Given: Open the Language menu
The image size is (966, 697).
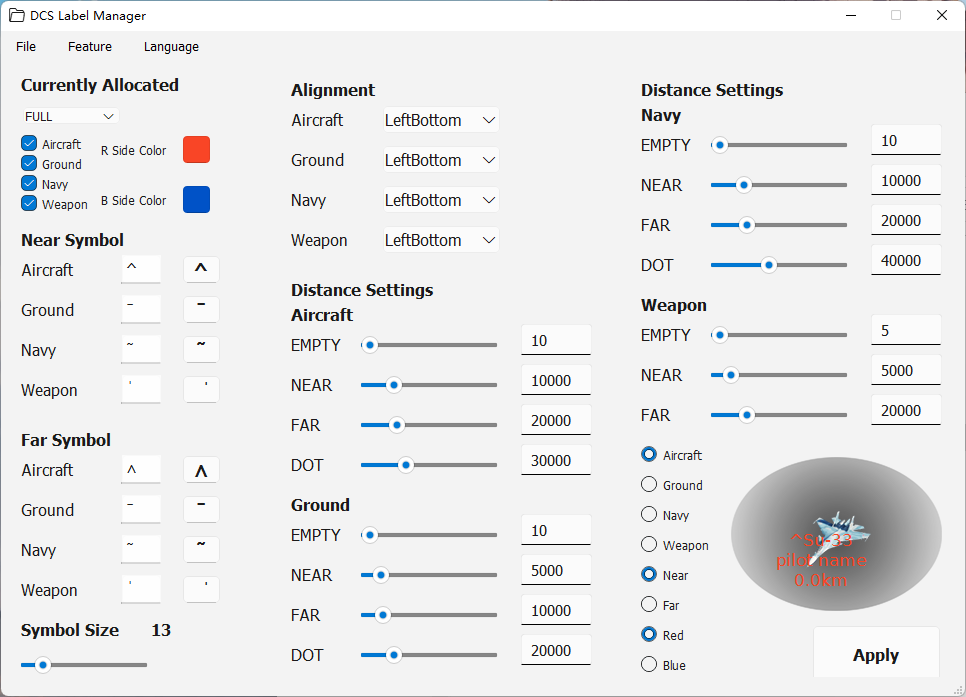Looking at the screenshot, I should click(x=170, y=46).
